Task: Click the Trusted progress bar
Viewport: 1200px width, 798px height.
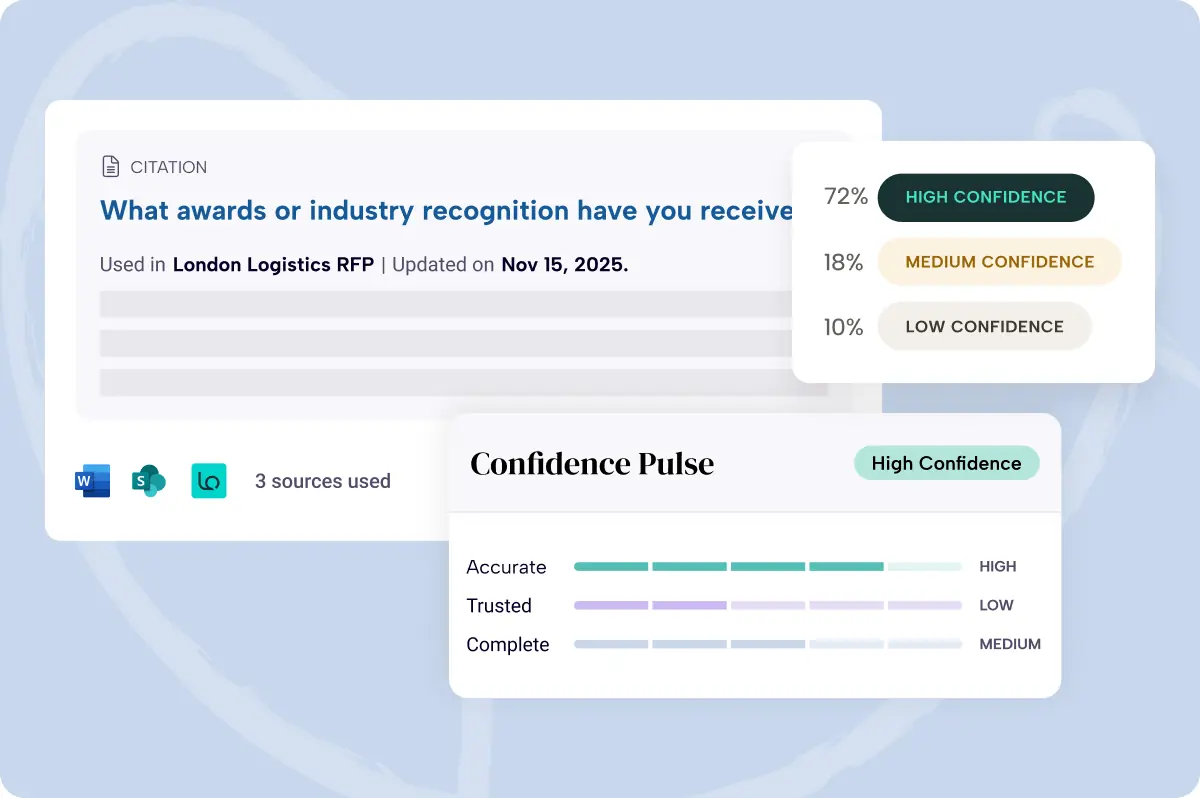Action: tap(767, 606)
